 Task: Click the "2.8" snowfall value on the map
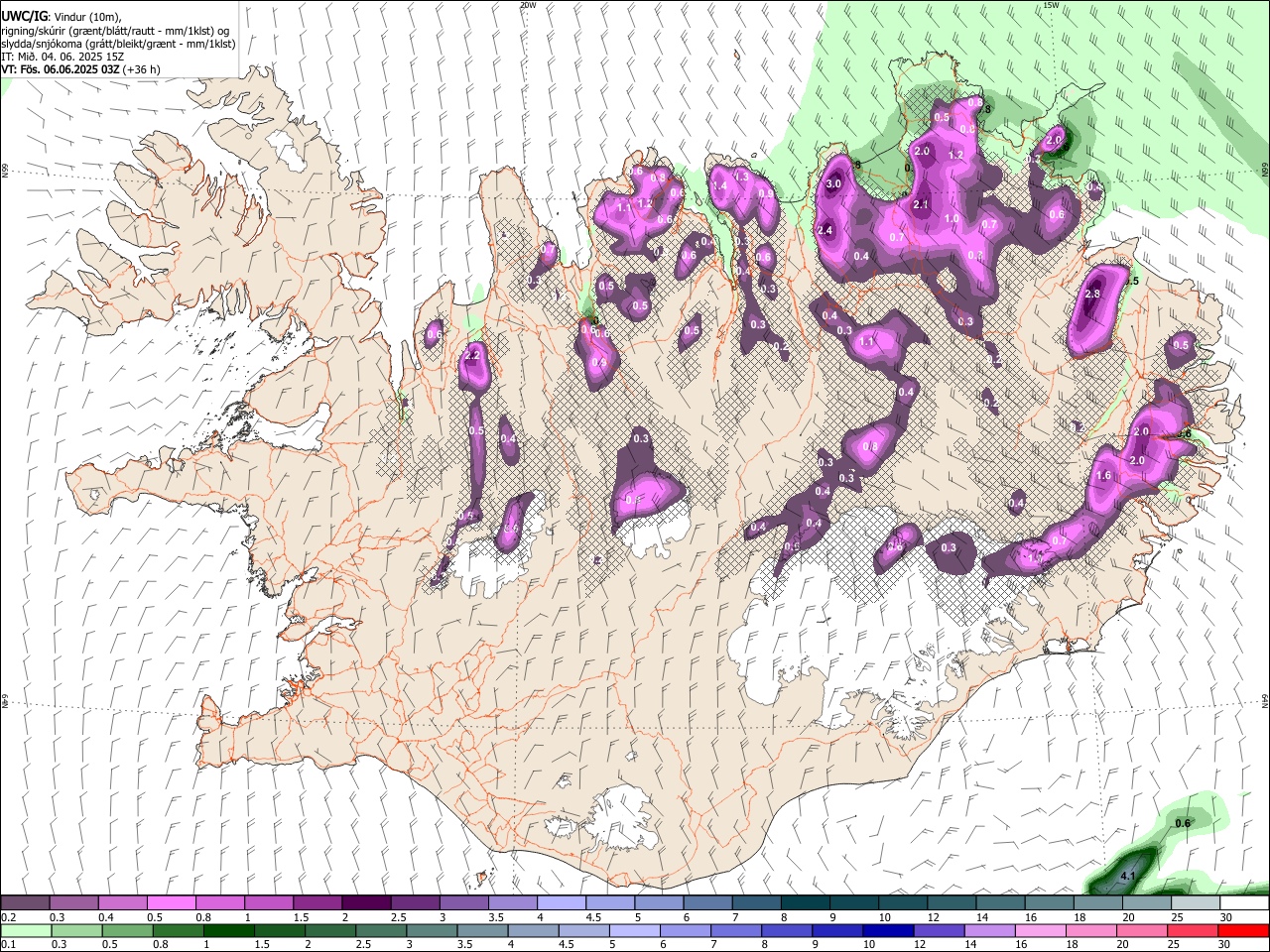(x=1093, y=294)
